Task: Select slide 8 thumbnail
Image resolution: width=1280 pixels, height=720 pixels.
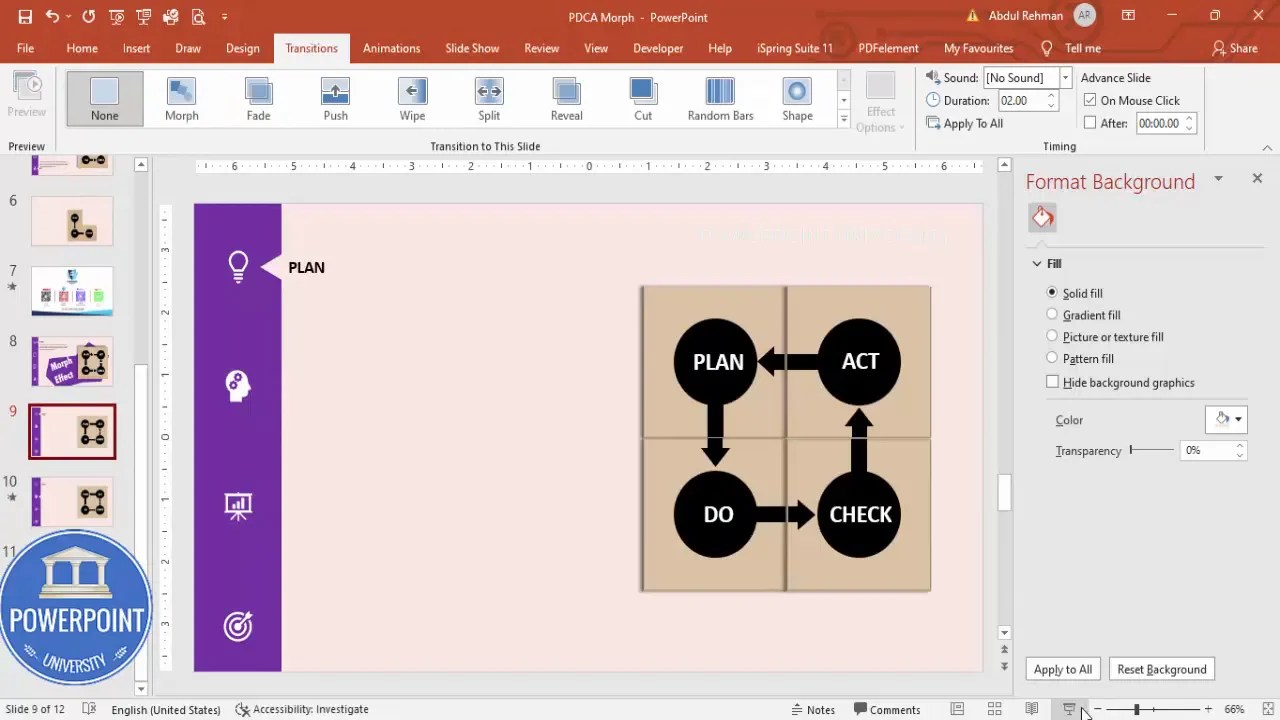Action: click(x=72, y=361)
